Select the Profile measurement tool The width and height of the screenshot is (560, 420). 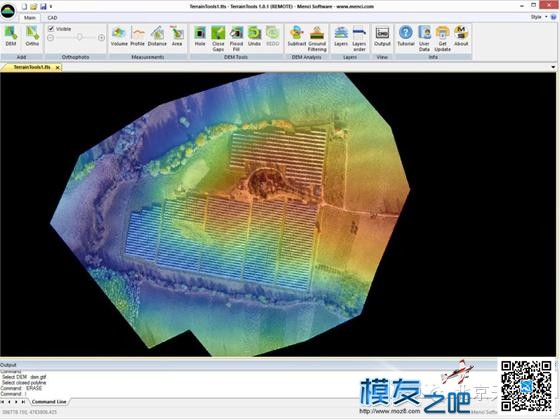[138, 36]
